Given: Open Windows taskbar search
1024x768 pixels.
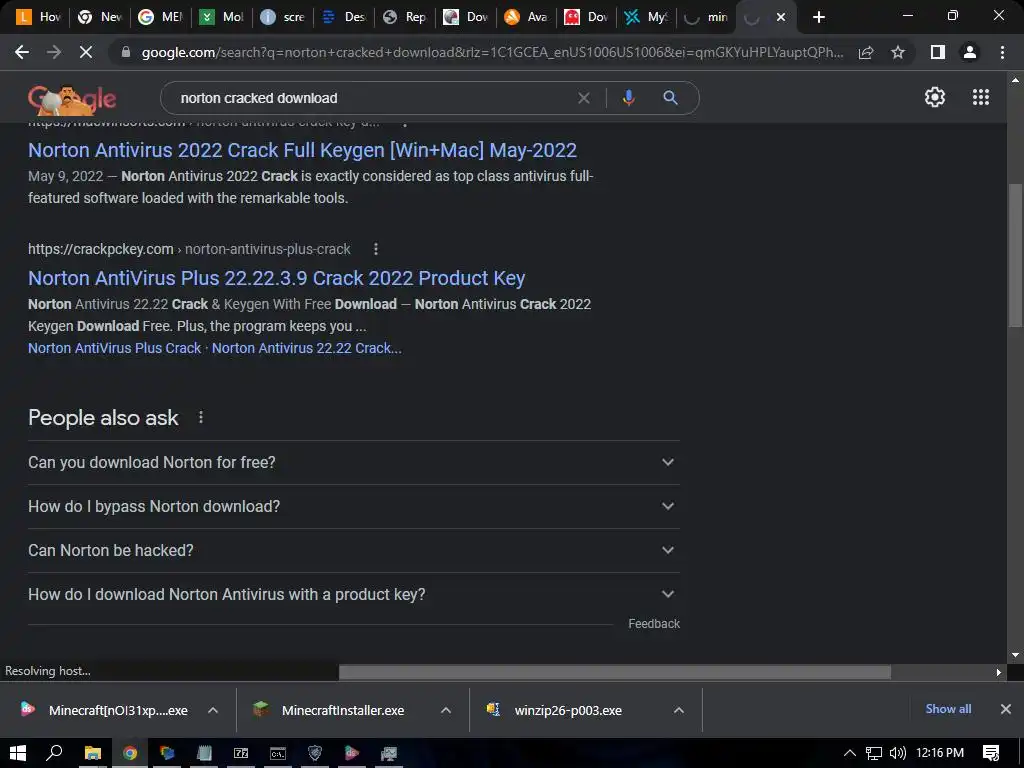Looking at the screenshot, I should [x=55, y=753].
